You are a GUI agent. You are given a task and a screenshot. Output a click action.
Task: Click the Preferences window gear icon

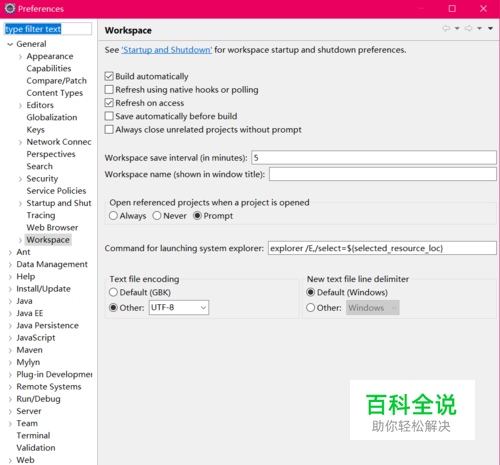10,8
